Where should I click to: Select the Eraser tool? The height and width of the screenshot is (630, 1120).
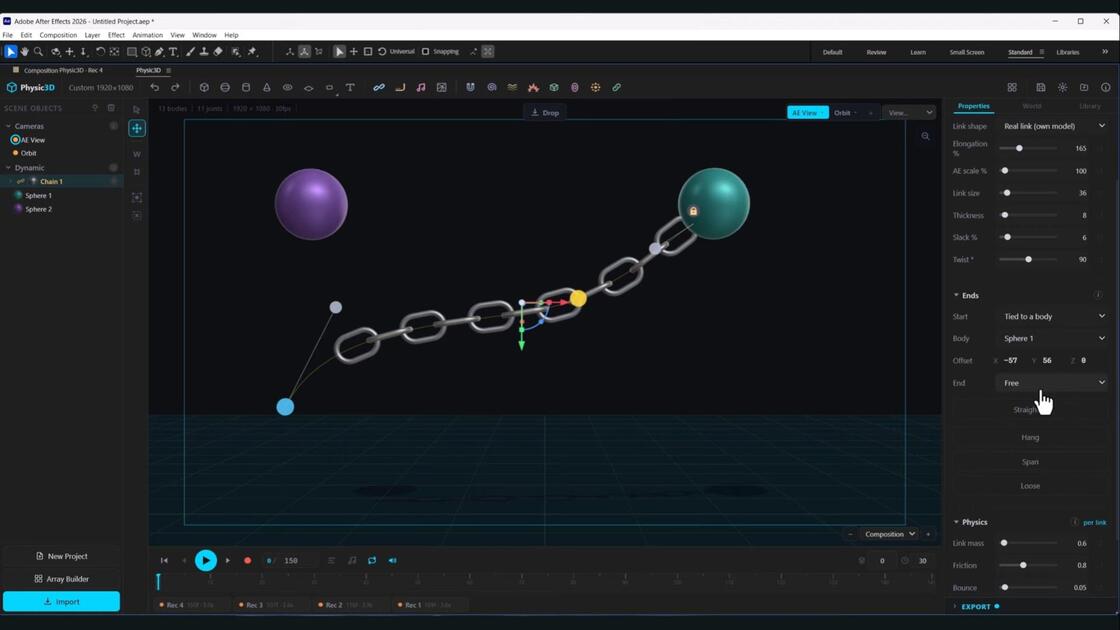click(218, 51)
